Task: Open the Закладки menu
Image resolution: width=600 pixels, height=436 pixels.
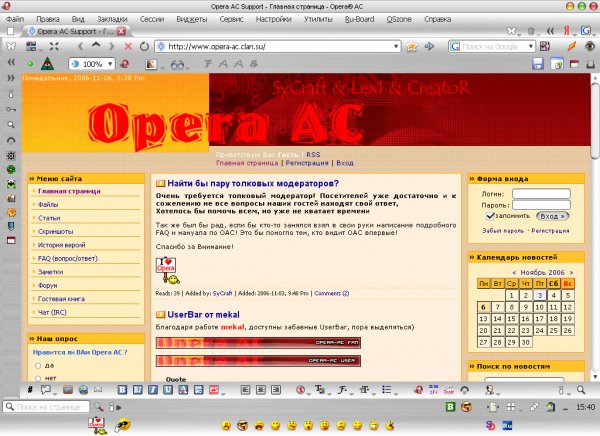Action: click(112, 19)
